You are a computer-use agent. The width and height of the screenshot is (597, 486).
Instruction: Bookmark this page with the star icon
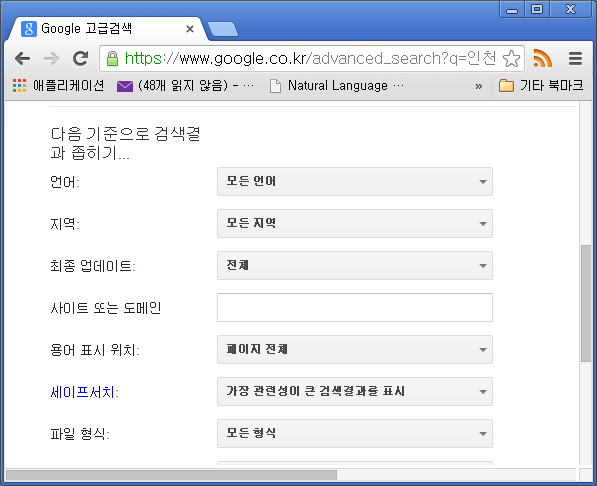[x=511, y=59]
